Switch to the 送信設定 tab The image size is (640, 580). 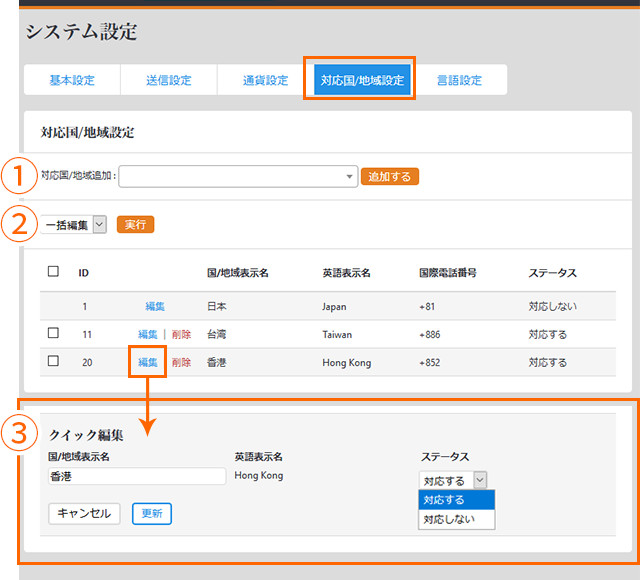[168, 80]
